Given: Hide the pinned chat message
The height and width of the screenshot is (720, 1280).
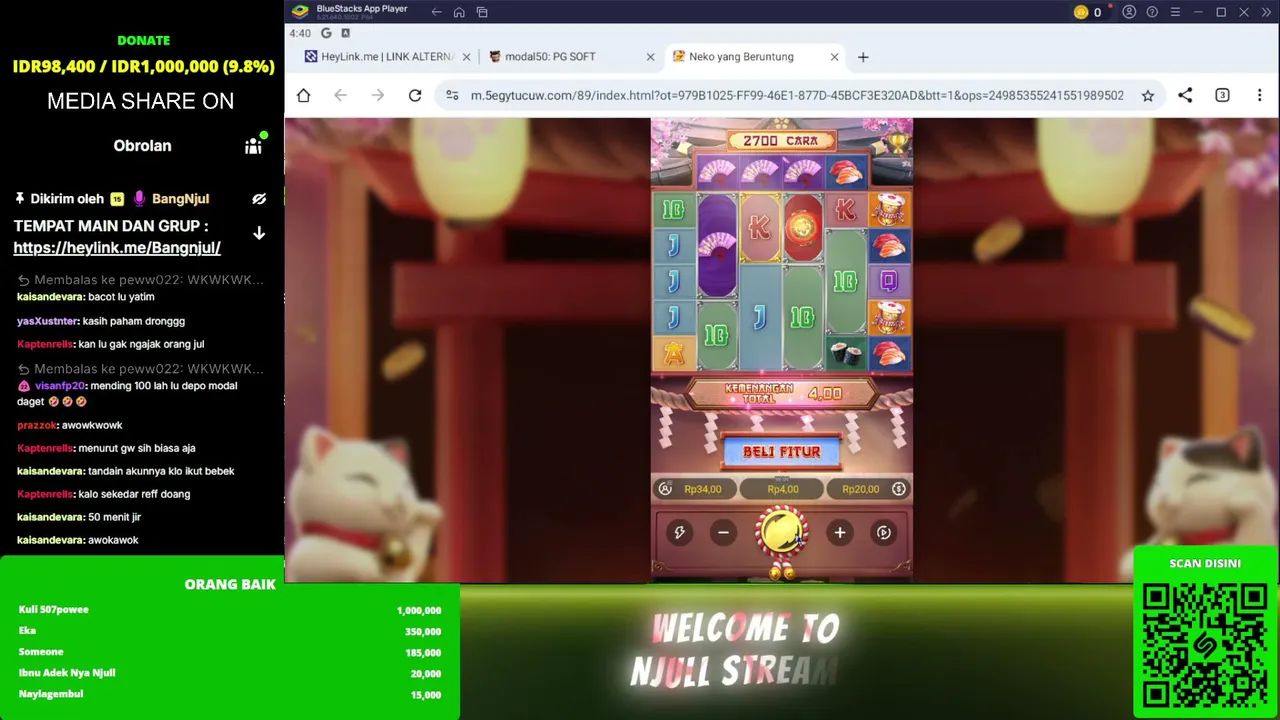Looking at the screenshot, I should pyautogui.click(x=259, y=199).
